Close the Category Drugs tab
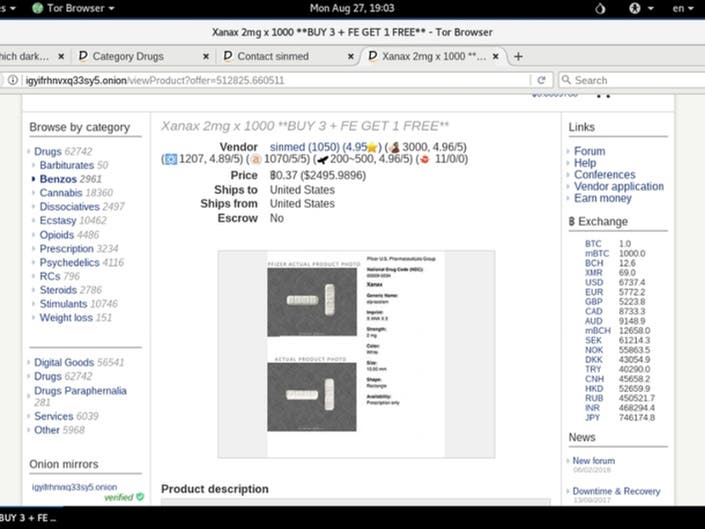Image resolution: width=705 pixels, height=529 pixels. [203, 56]
